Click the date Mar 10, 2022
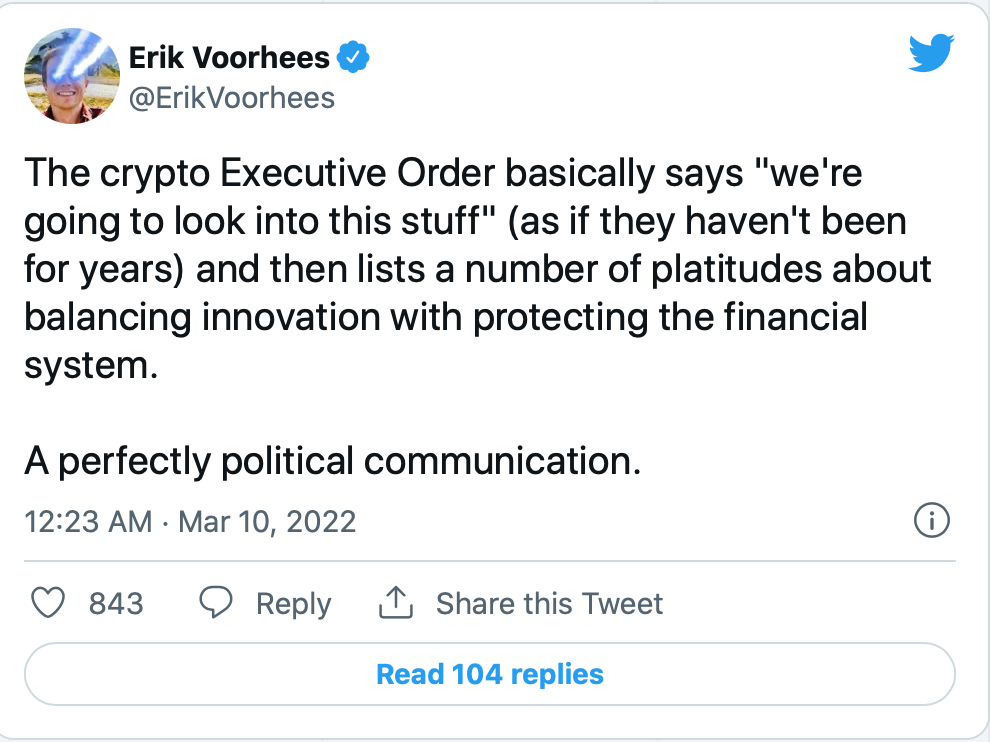The height and width of the screenshot is (742, 990). pos(267,522)
